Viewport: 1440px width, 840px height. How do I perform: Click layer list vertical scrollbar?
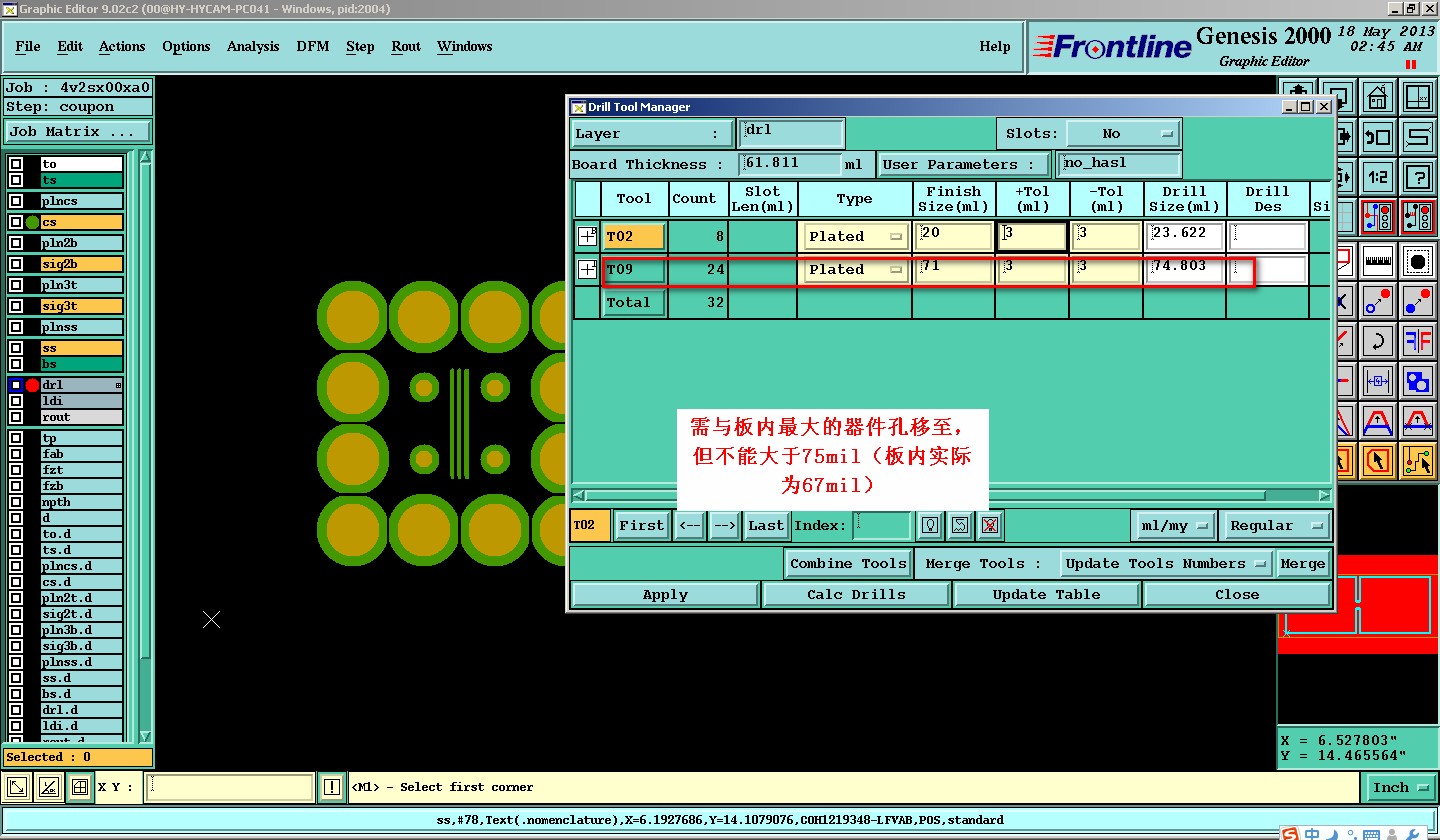146,448
